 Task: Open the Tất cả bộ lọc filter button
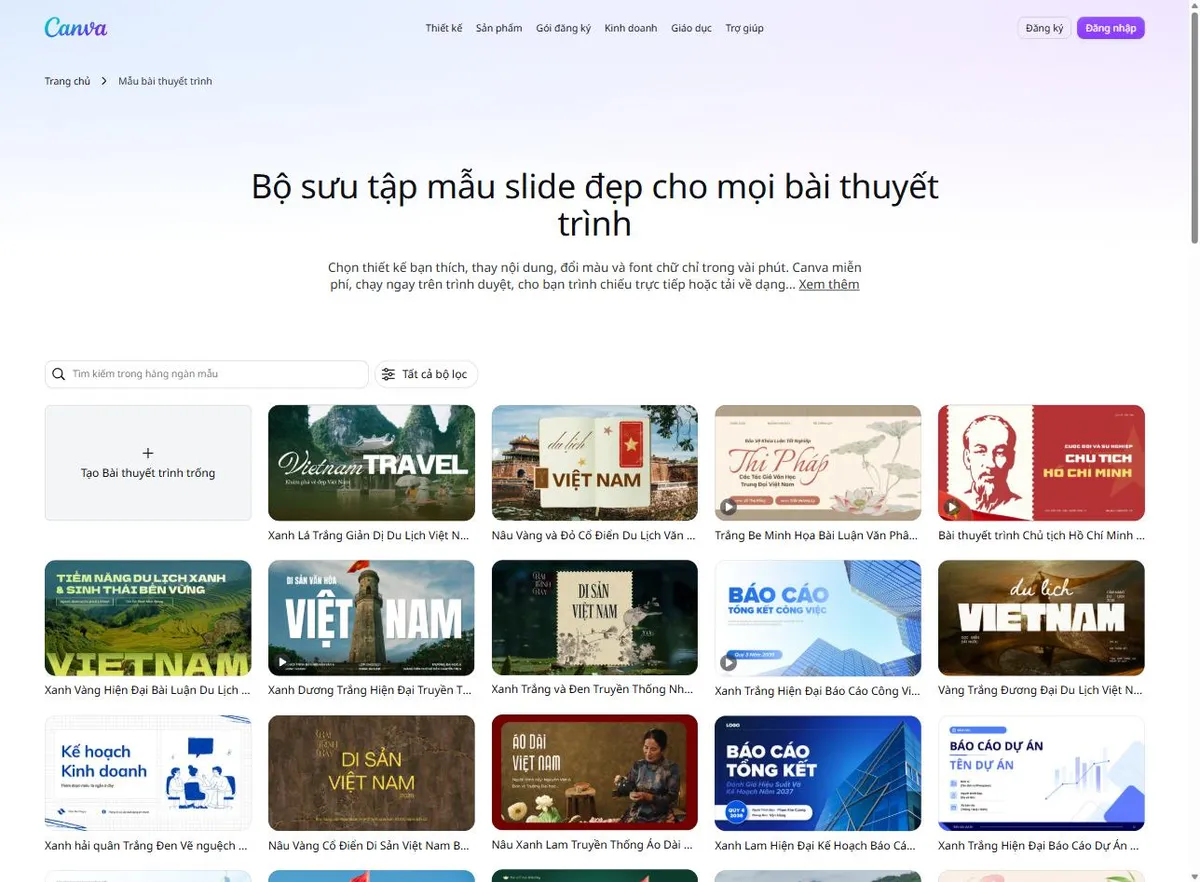pyautogui.click(x=425, y=374)
